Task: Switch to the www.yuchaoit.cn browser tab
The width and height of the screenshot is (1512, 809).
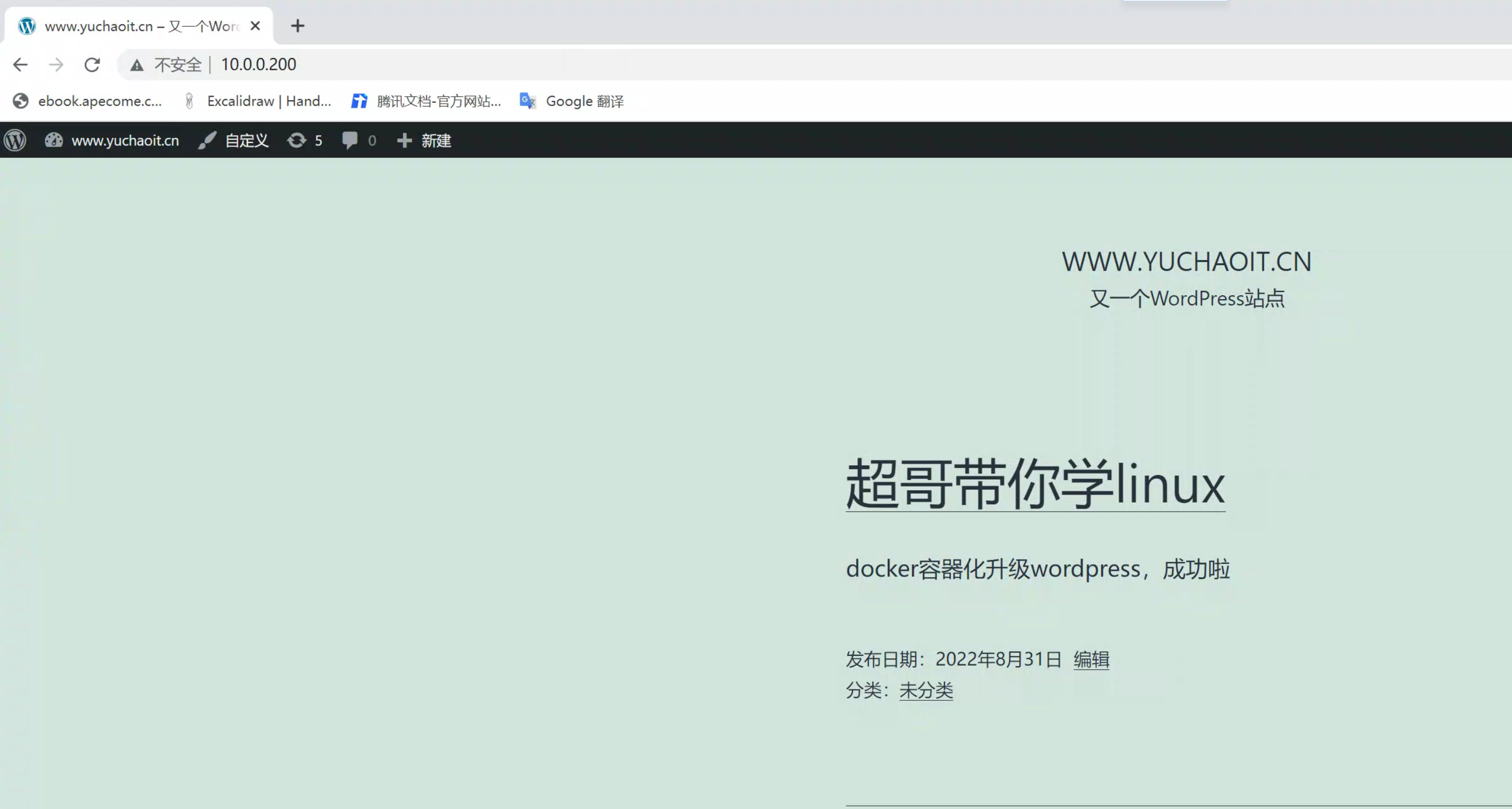Action: 129,26
